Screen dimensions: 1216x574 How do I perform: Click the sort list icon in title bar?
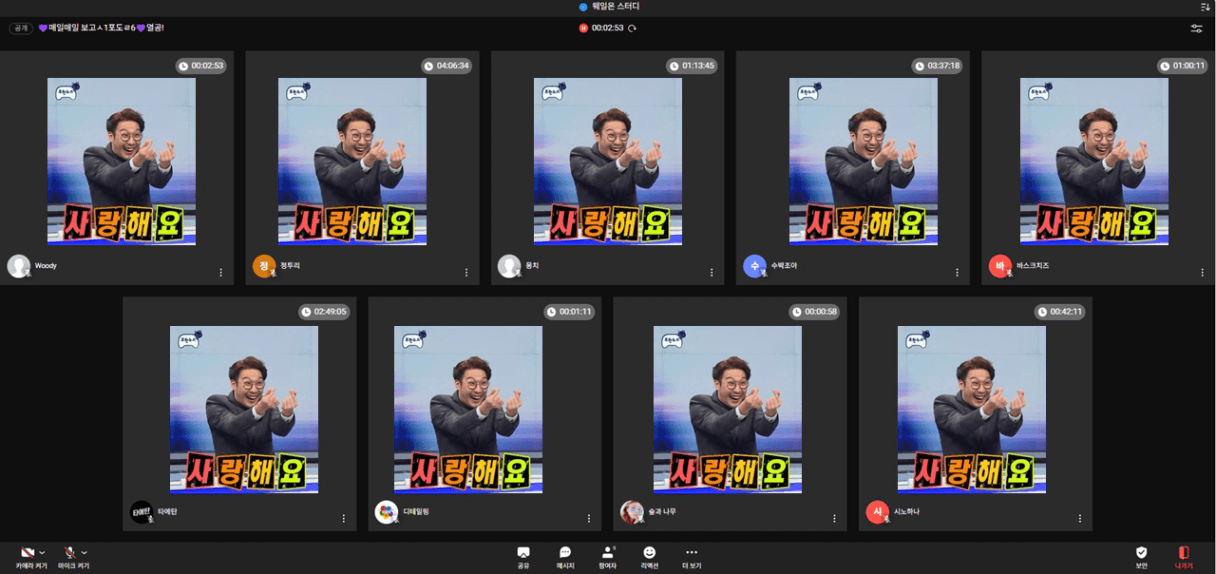click(1205, 7)
